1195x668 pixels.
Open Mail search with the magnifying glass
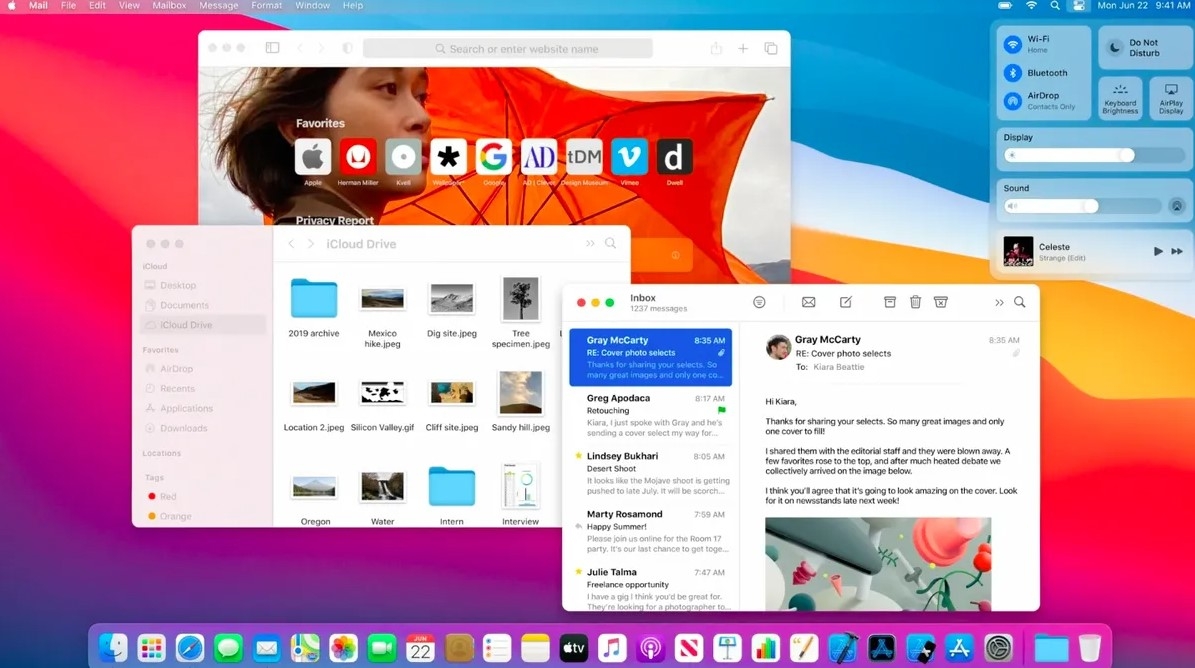coord(1020,301)
